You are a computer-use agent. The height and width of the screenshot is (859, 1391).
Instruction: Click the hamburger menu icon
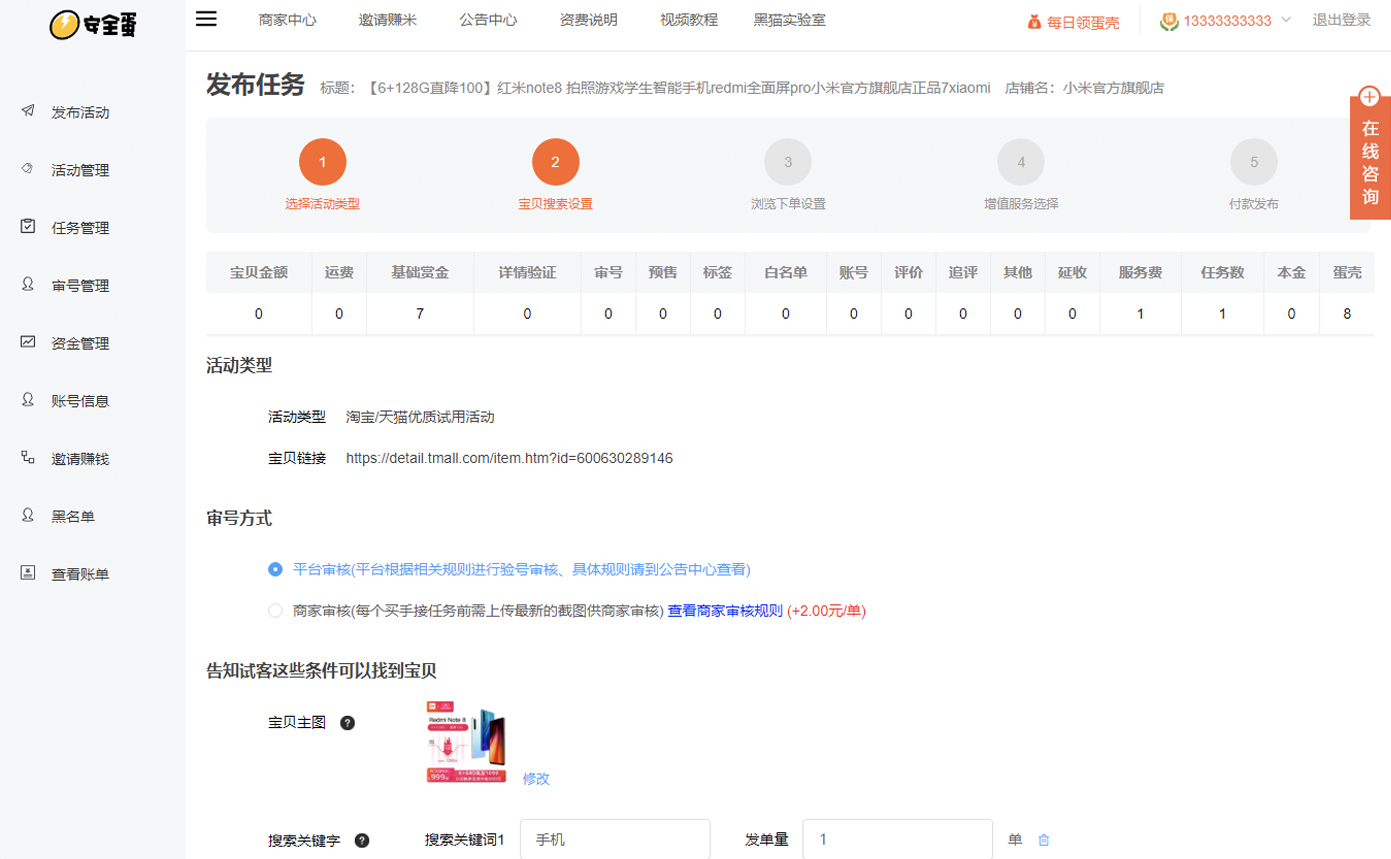(206, 19)
